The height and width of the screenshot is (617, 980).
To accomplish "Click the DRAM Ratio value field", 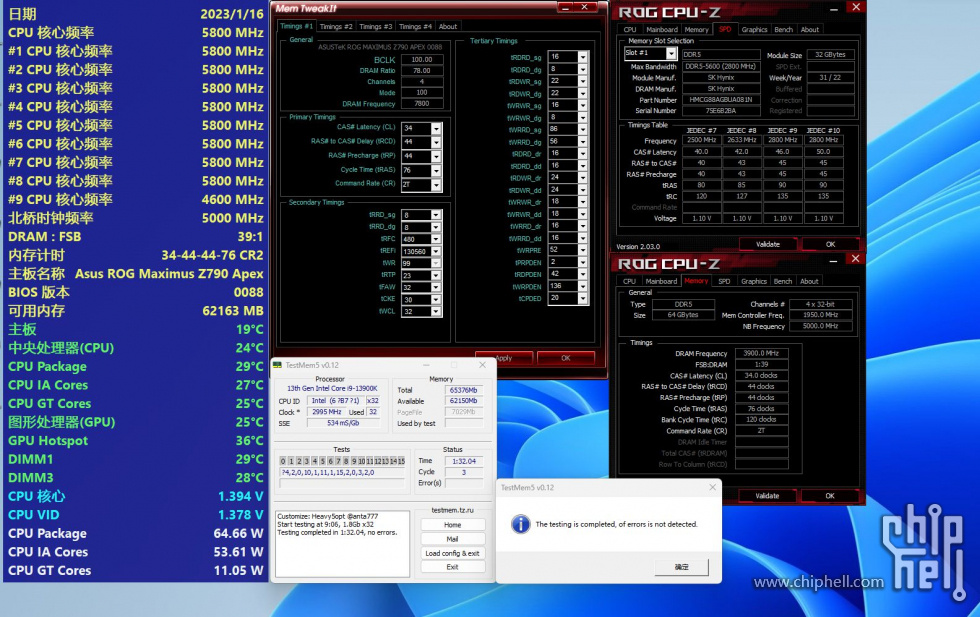I will 422,71.
